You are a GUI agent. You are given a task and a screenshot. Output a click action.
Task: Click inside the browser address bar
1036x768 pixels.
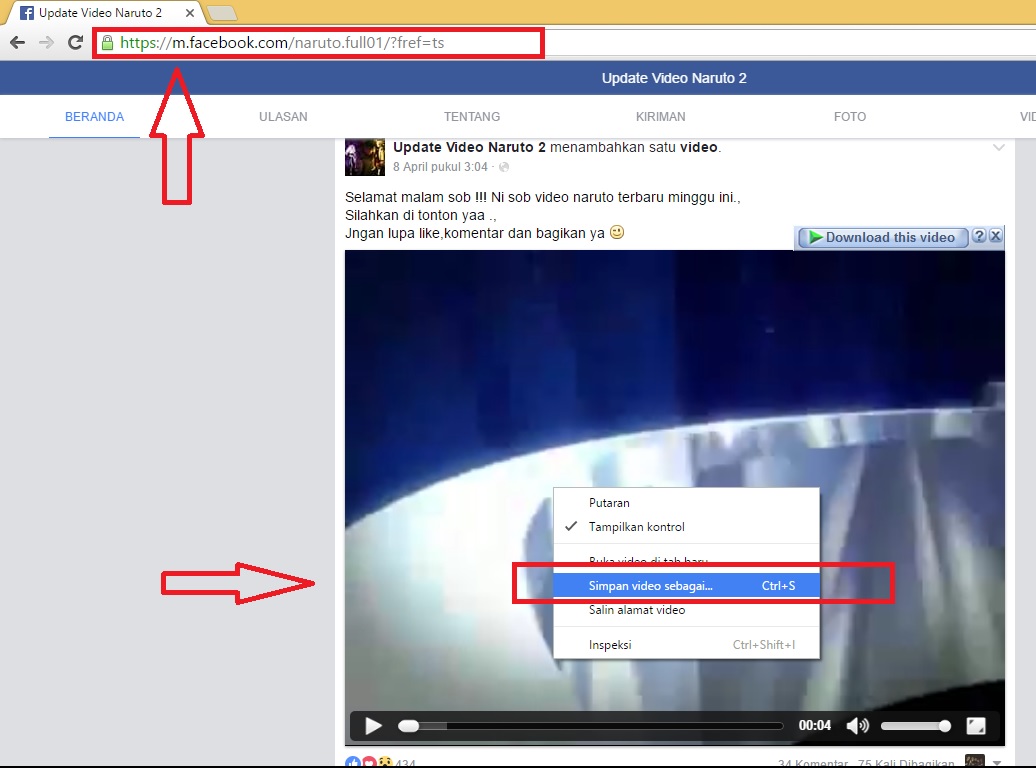pyautogui.click(x=320, y=43)
